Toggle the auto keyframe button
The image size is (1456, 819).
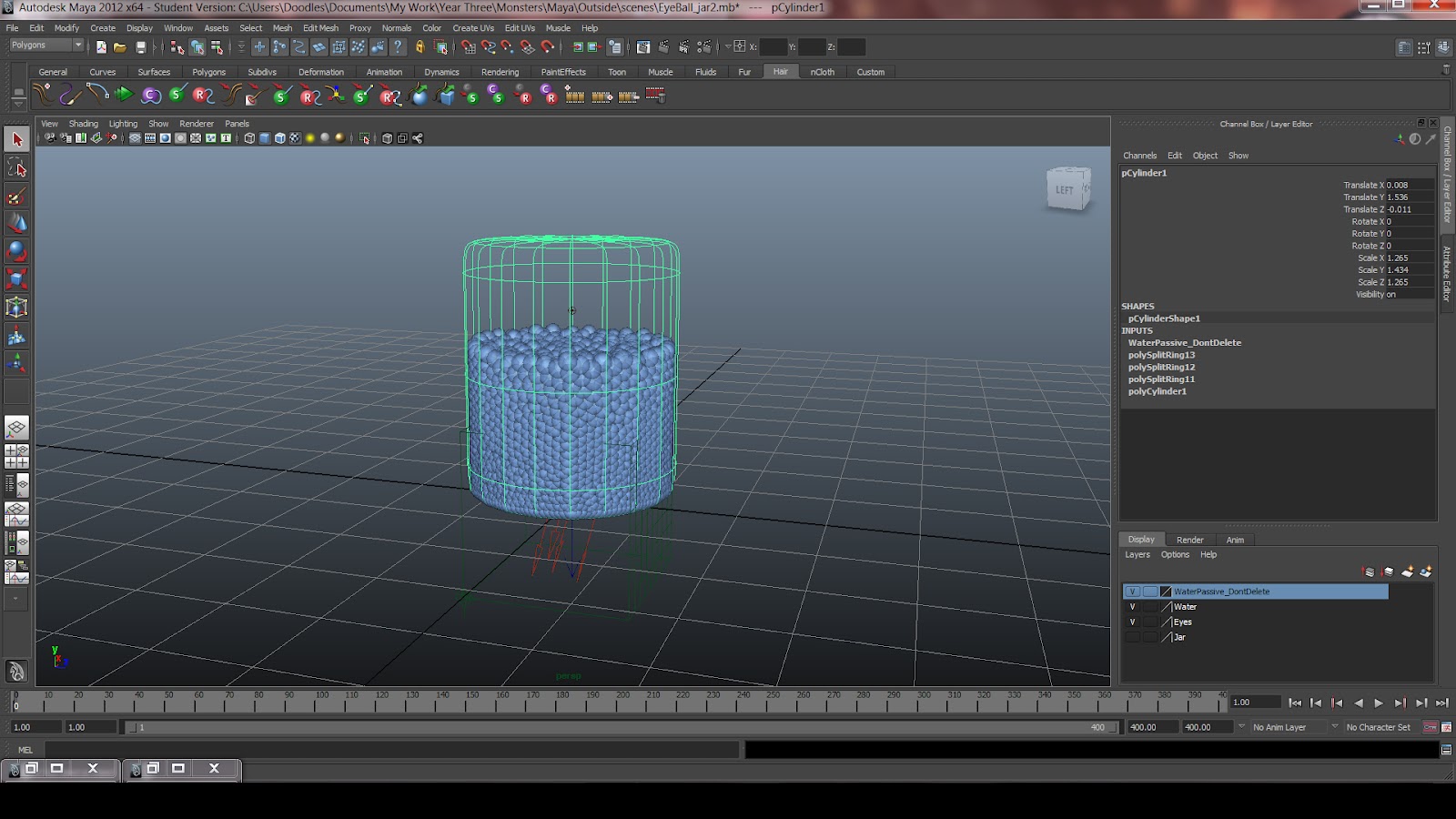tap(1430, 727)
